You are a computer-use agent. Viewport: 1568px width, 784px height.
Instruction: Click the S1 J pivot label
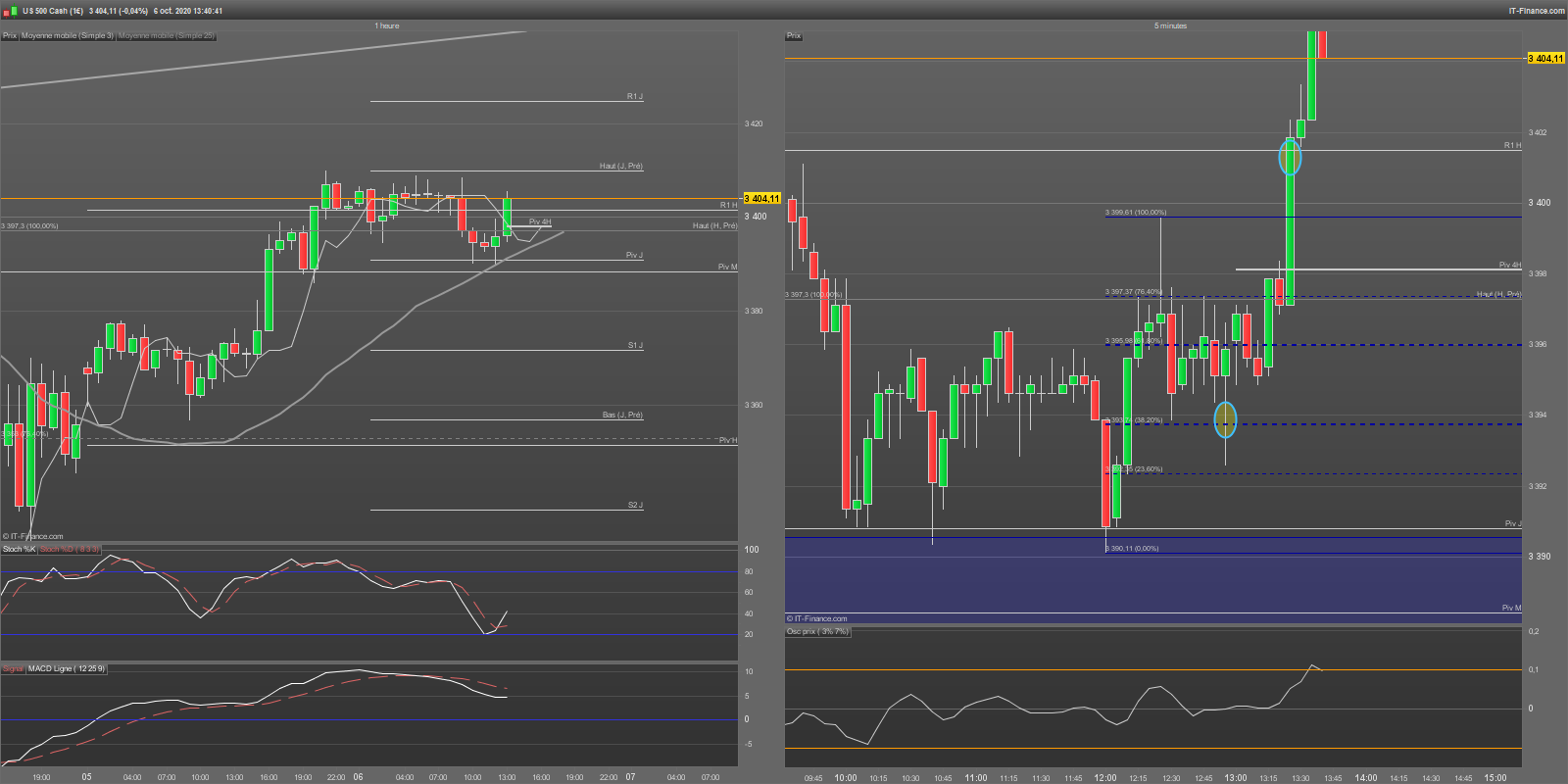pos(635,345)
